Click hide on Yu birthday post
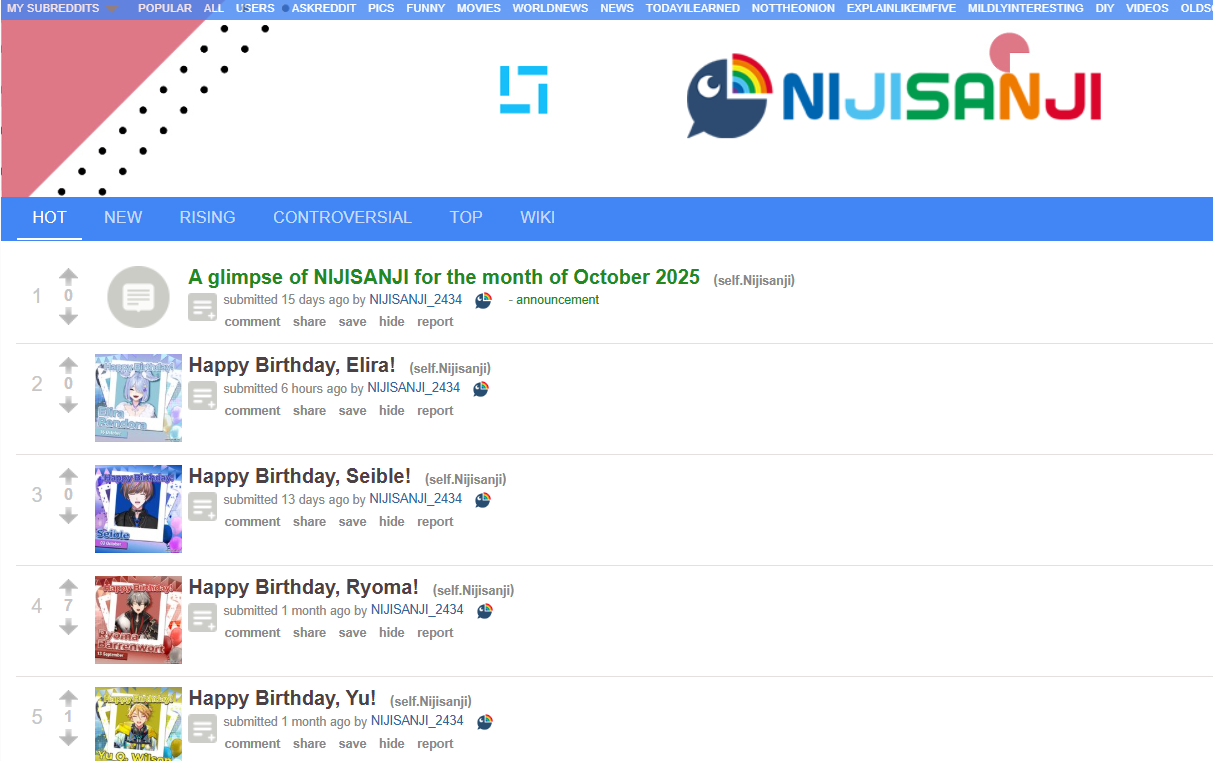The width and height of the screenshot is (1213, 761). (x=392, y=744)
